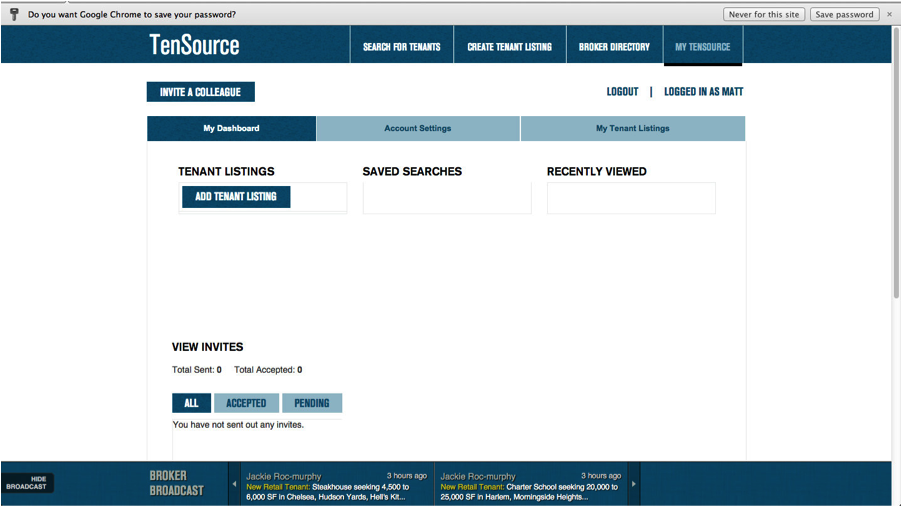The width and height of the screenshot is (902, 507).
Task: Click Add Tenant Listing button
Action: pos(236,197)
